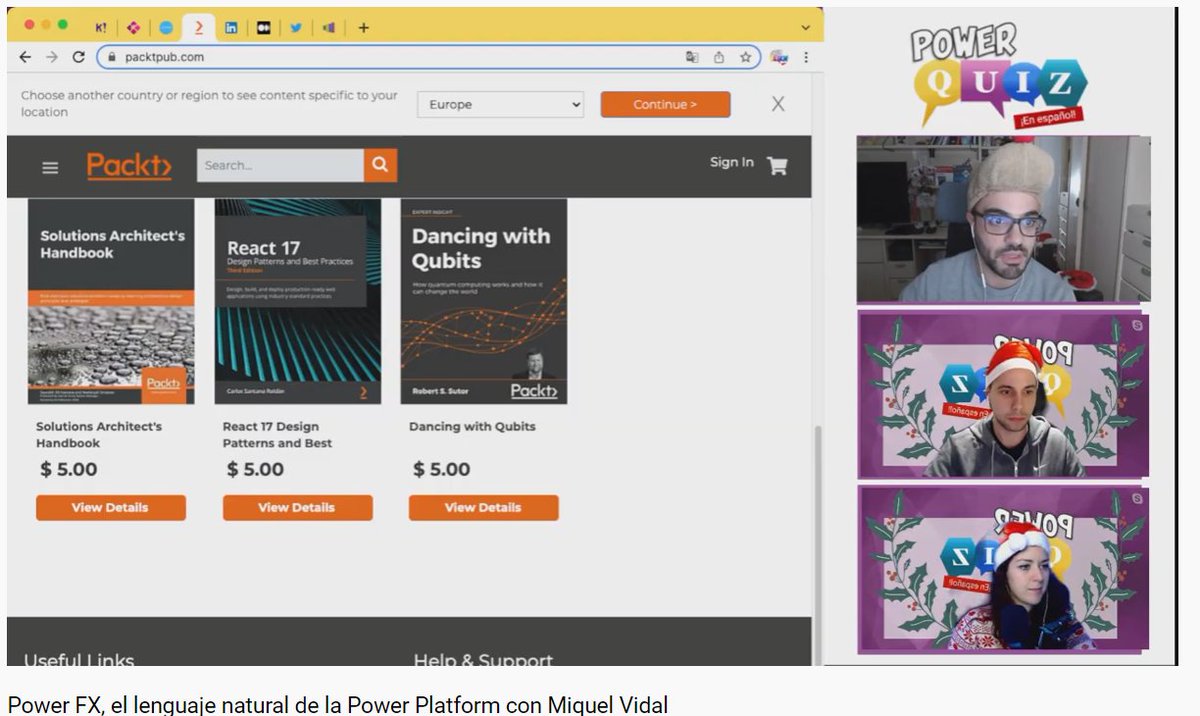Bookmark this page with the star
The image size is (1200, 716).
[745, 57]
